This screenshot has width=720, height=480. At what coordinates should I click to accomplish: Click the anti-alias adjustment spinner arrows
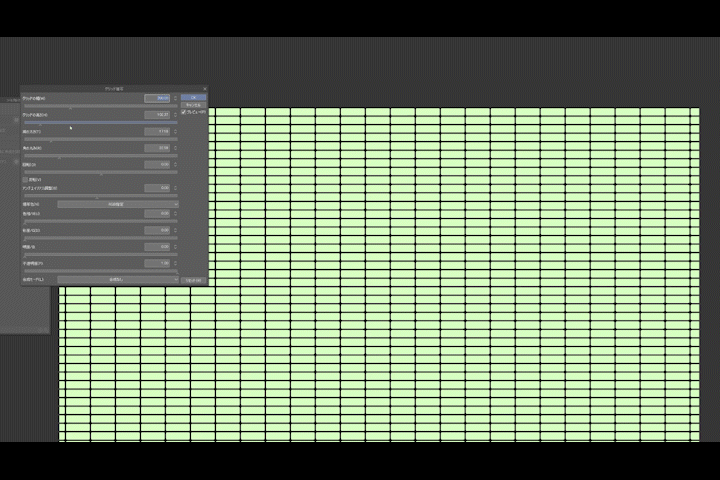(x=175, y=188)
